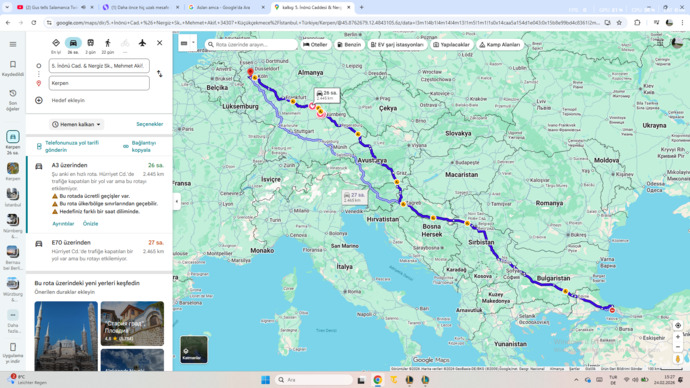Click the 26 sa. route label on map

[x=327, y=95]
